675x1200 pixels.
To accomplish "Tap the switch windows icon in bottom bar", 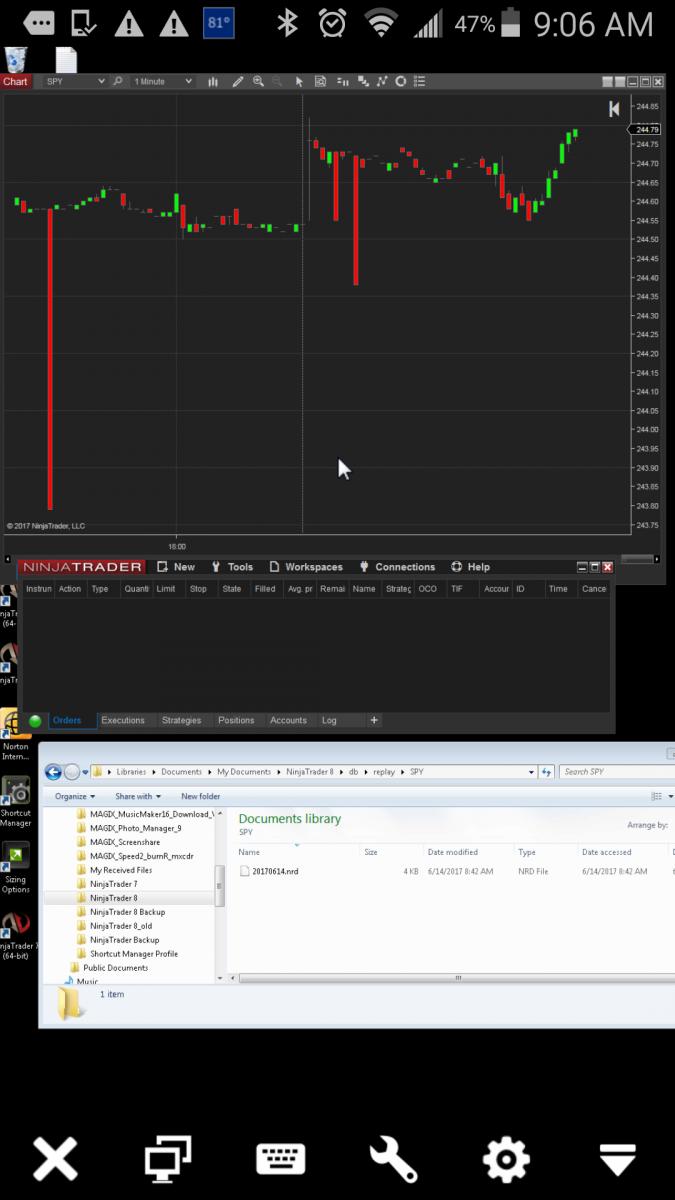I will click(168, 1159).
